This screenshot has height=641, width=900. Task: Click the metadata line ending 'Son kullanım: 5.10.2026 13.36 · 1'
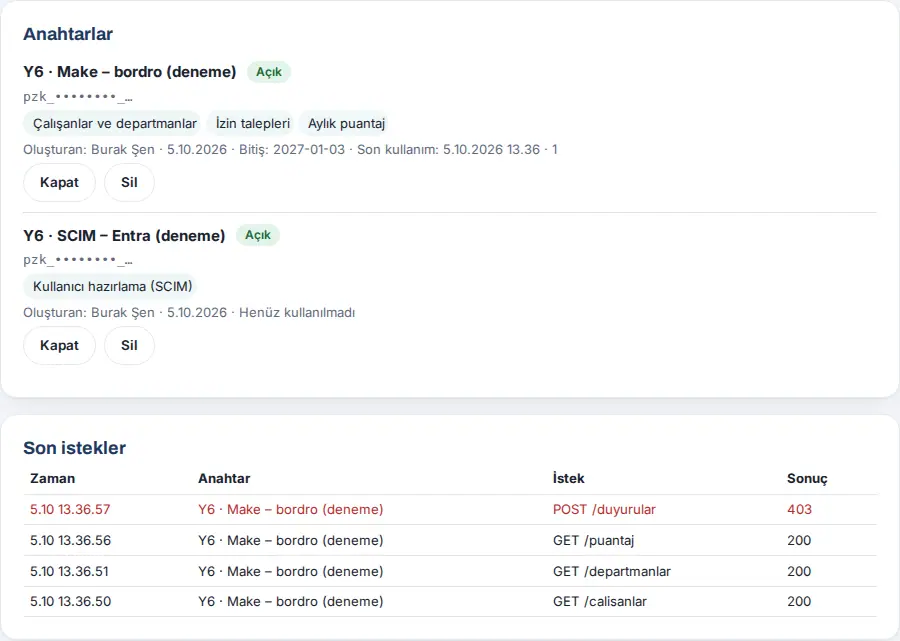290,150
